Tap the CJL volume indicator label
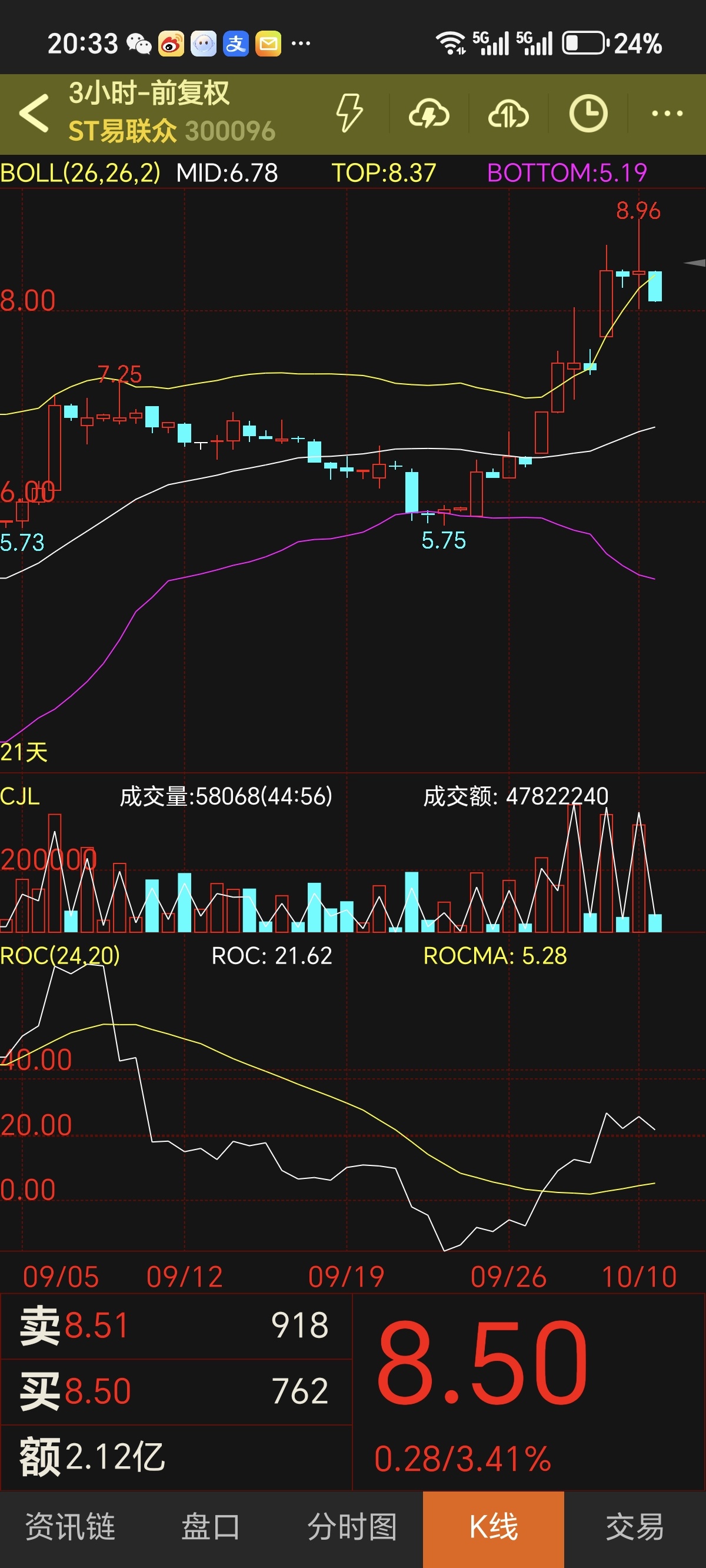The height and width of the screenshot is (1568, 706). (x=19, y=796)
